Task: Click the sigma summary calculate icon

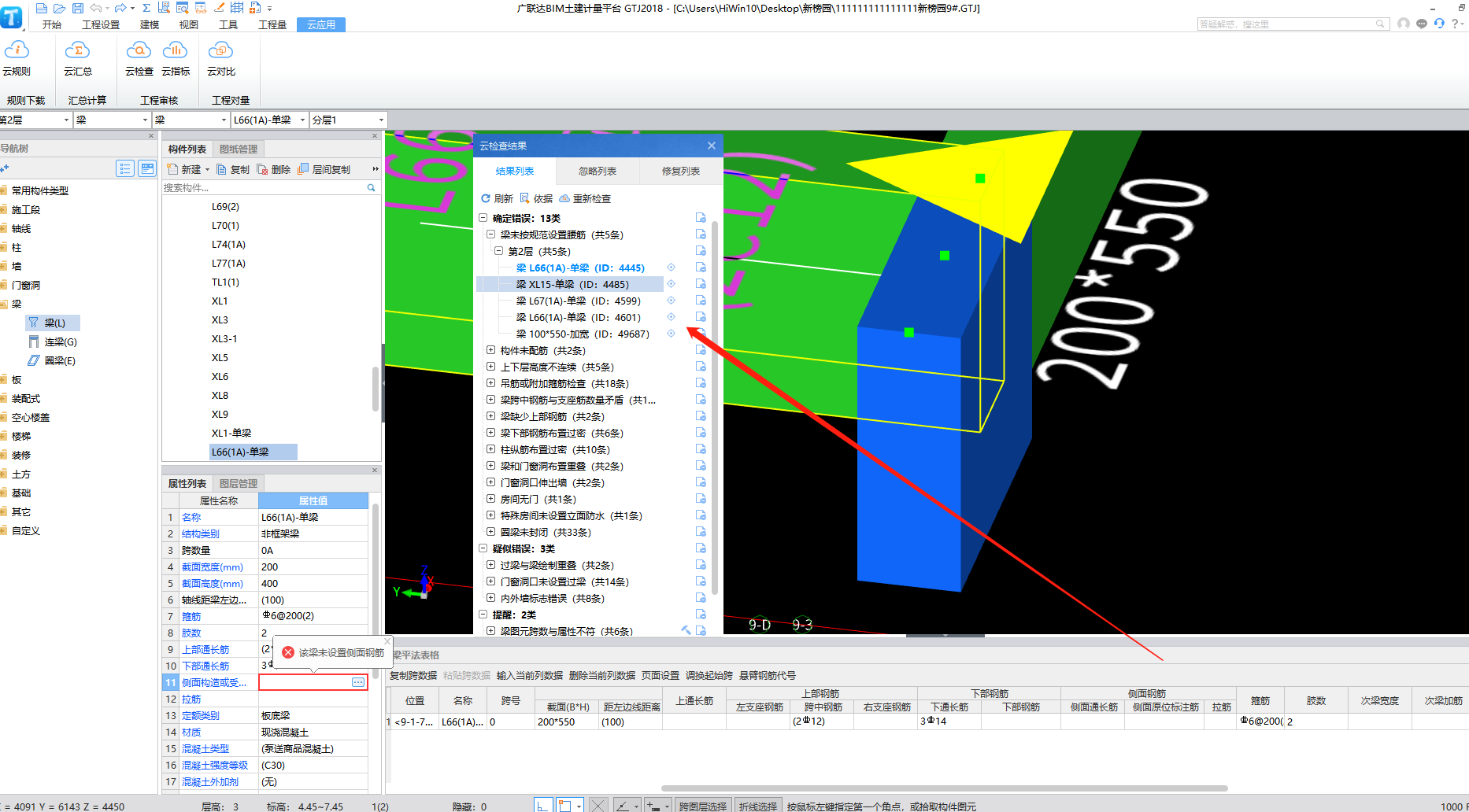Action: click(x=146, y=8)
